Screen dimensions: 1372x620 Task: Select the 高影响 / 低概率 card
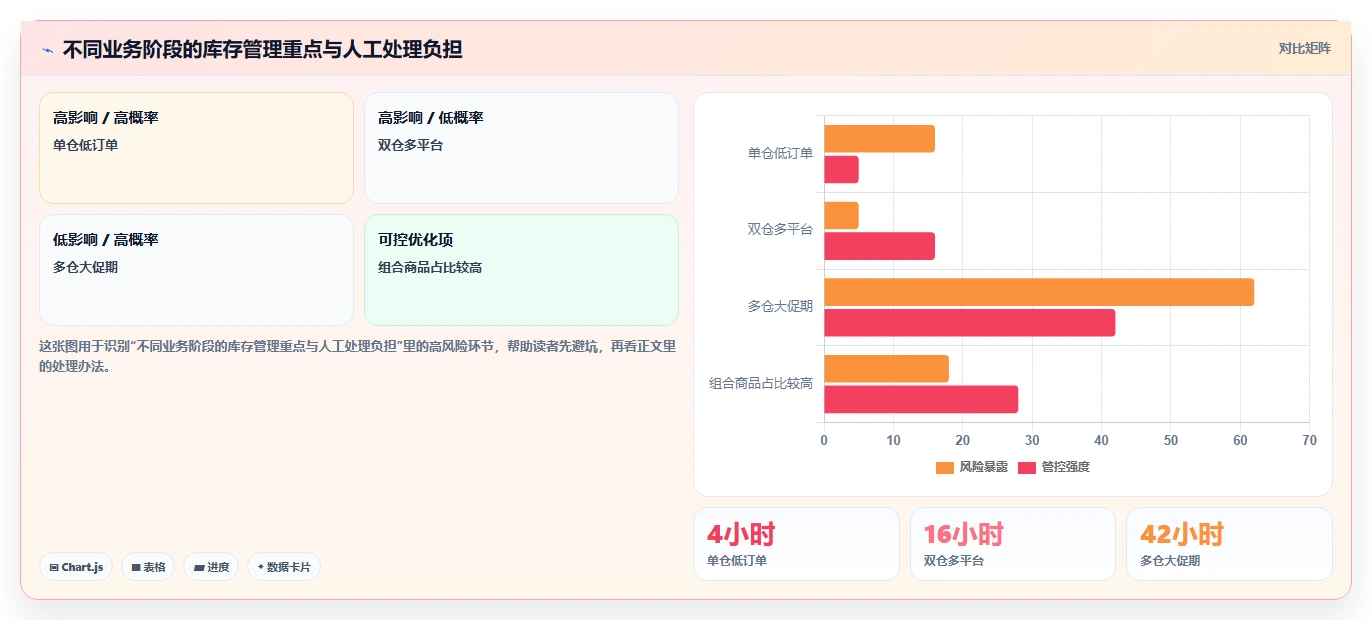pyautogui.click(x=521, y=148)
